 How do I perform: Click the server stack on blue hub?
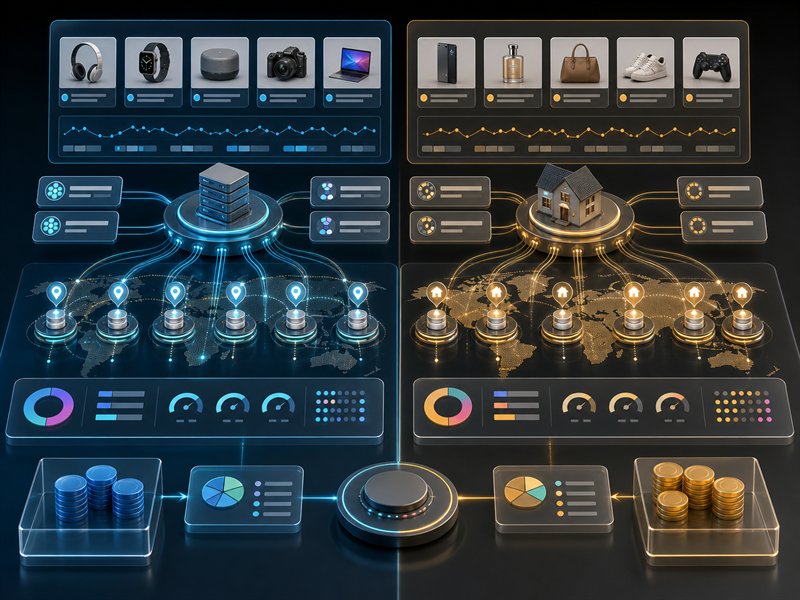[223, 193]
